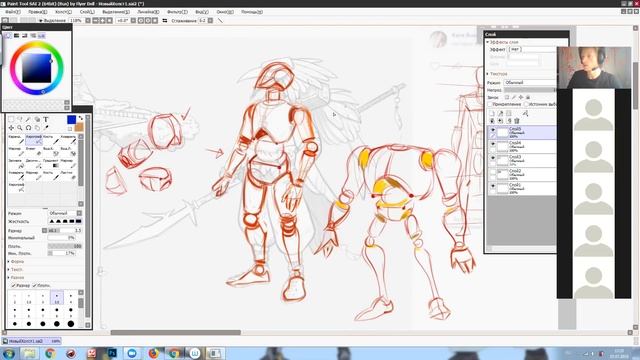This screenshot has height=360, width=640.
Task: Flip the canvas view horizontally
Action: pyautogui.click(x=165, y=20)
